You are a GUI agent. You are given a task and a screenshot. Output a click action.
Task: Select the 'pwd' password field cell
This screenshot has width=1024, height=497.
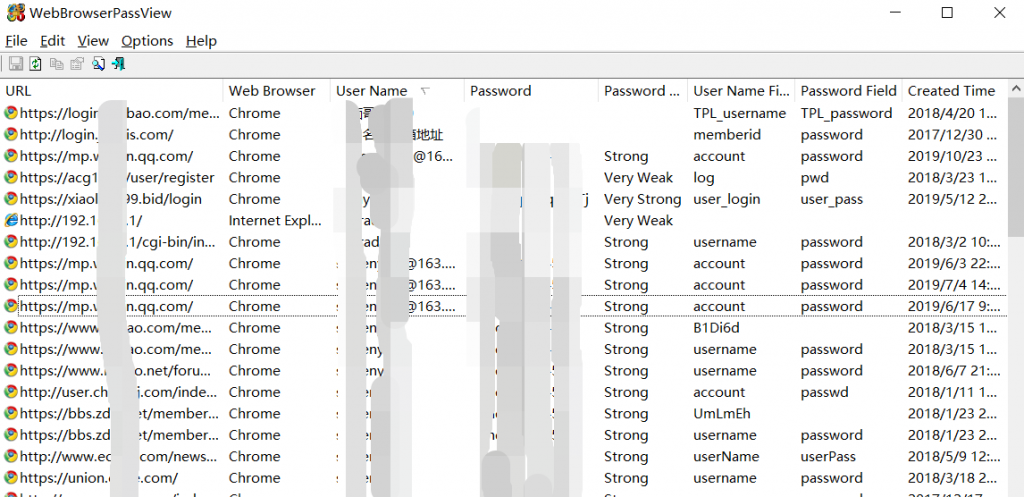tap(814, 178)
